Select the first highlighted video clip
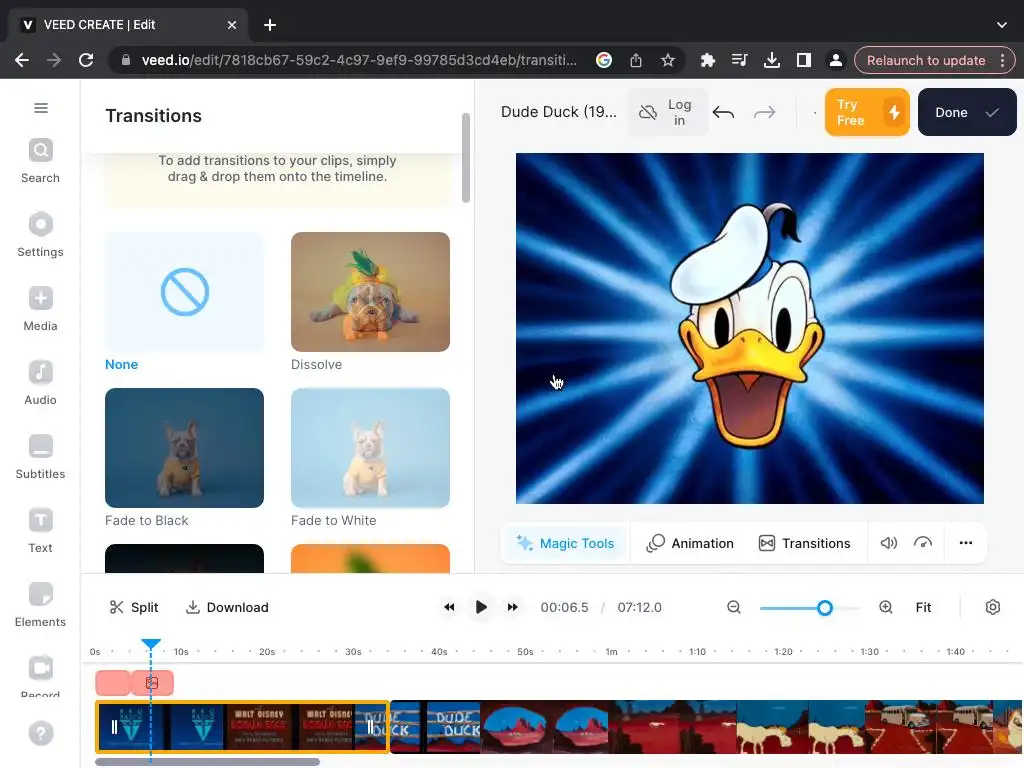The height and width of the screenshot is (768, 1024). [x=242, y=727]
